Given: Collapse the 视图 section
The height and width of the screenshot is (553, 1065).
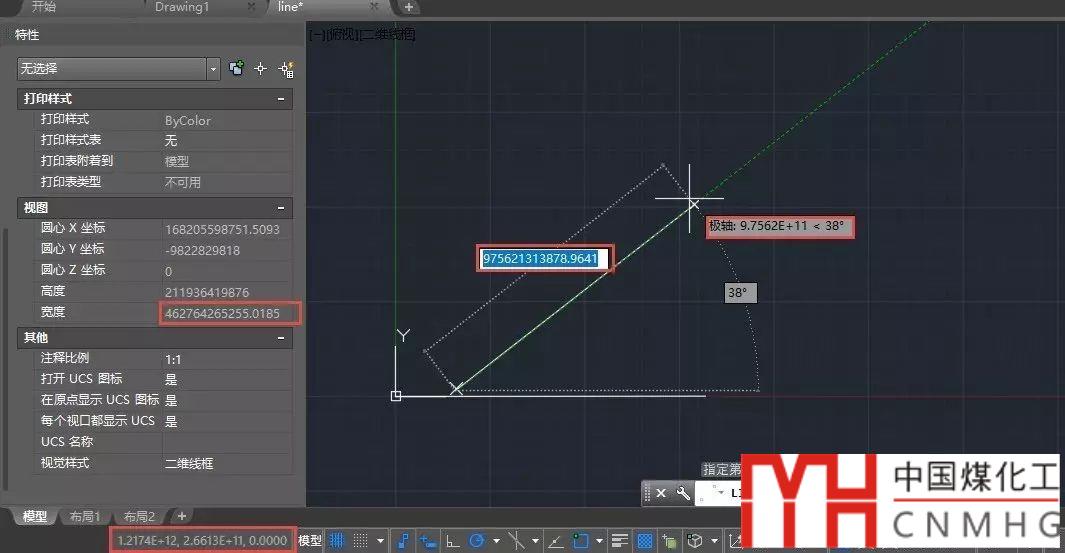Looking at the screenshot, I should (282, 208).
